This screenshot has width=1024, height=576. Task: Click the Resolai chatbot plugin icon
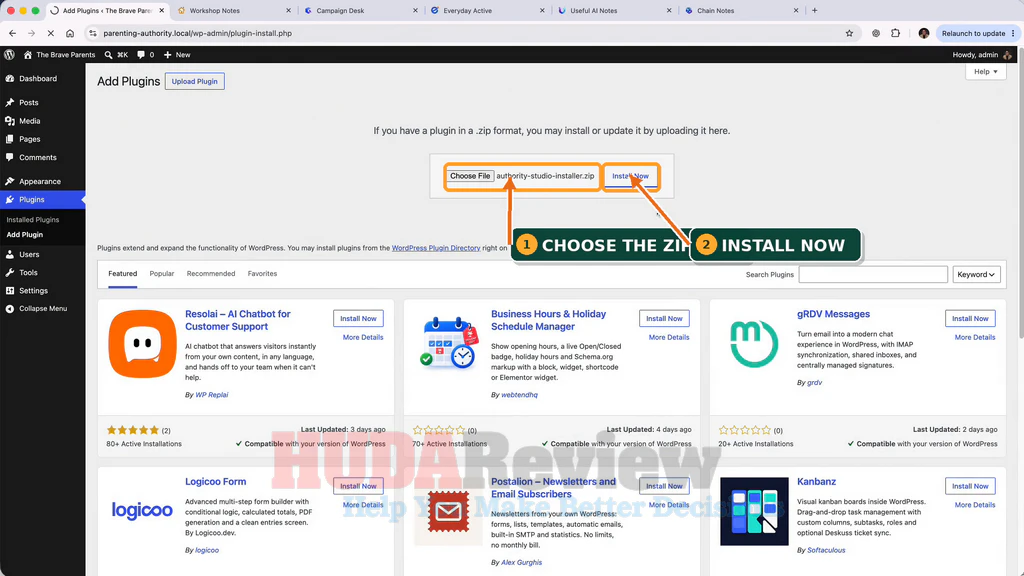click(x=142, y=344)
